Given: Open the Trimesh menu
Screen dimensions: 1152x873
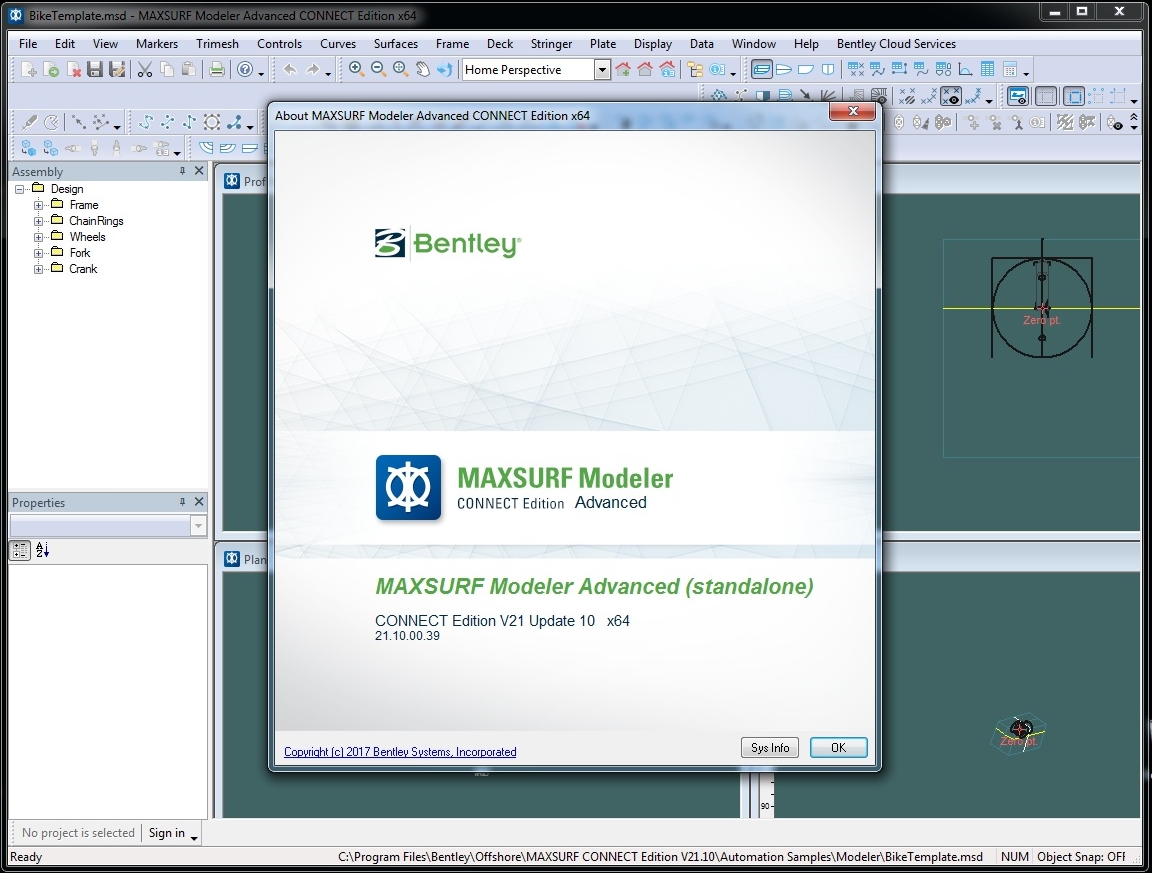Looking at the screenshot, I should click(217, 43).
